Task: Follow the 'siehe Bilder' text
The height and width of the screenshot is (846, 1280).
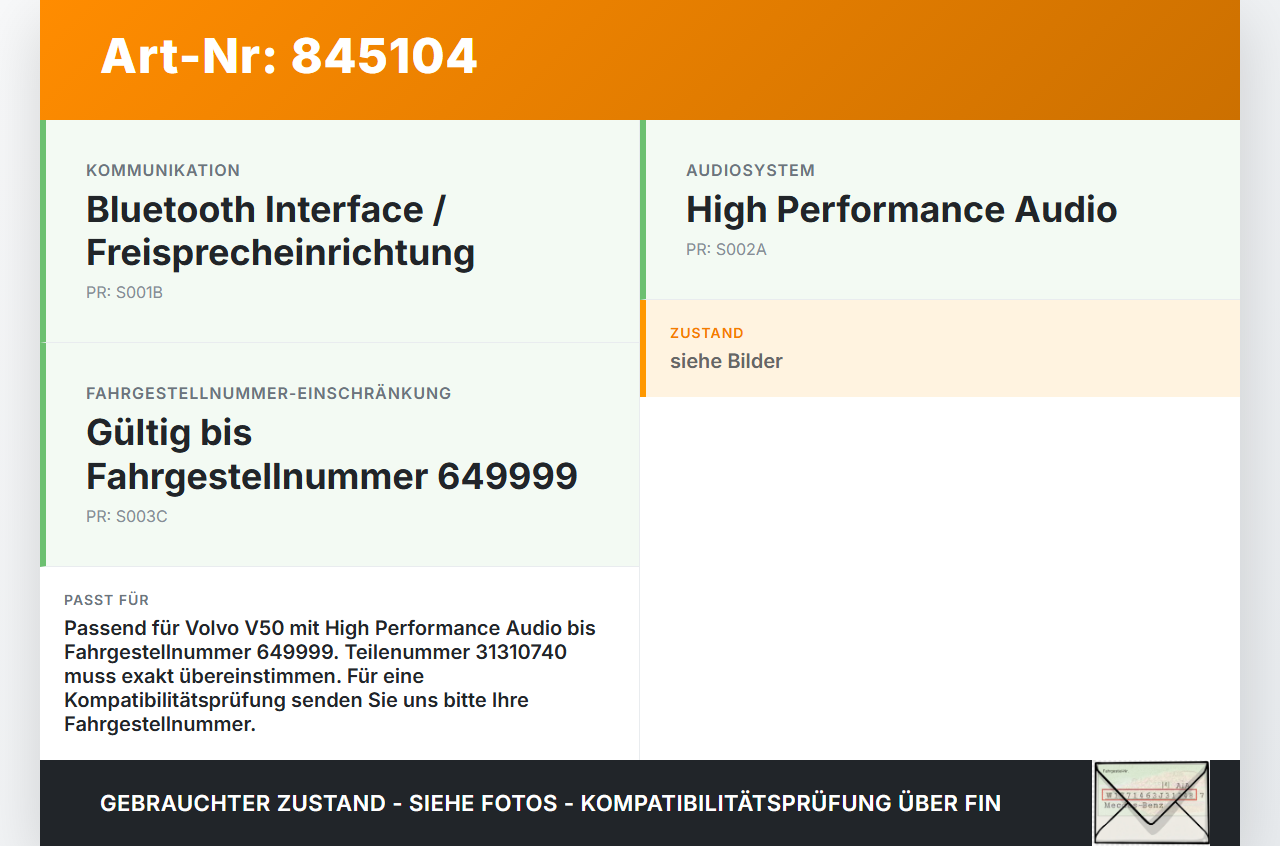Action: (x=726, y=361)
